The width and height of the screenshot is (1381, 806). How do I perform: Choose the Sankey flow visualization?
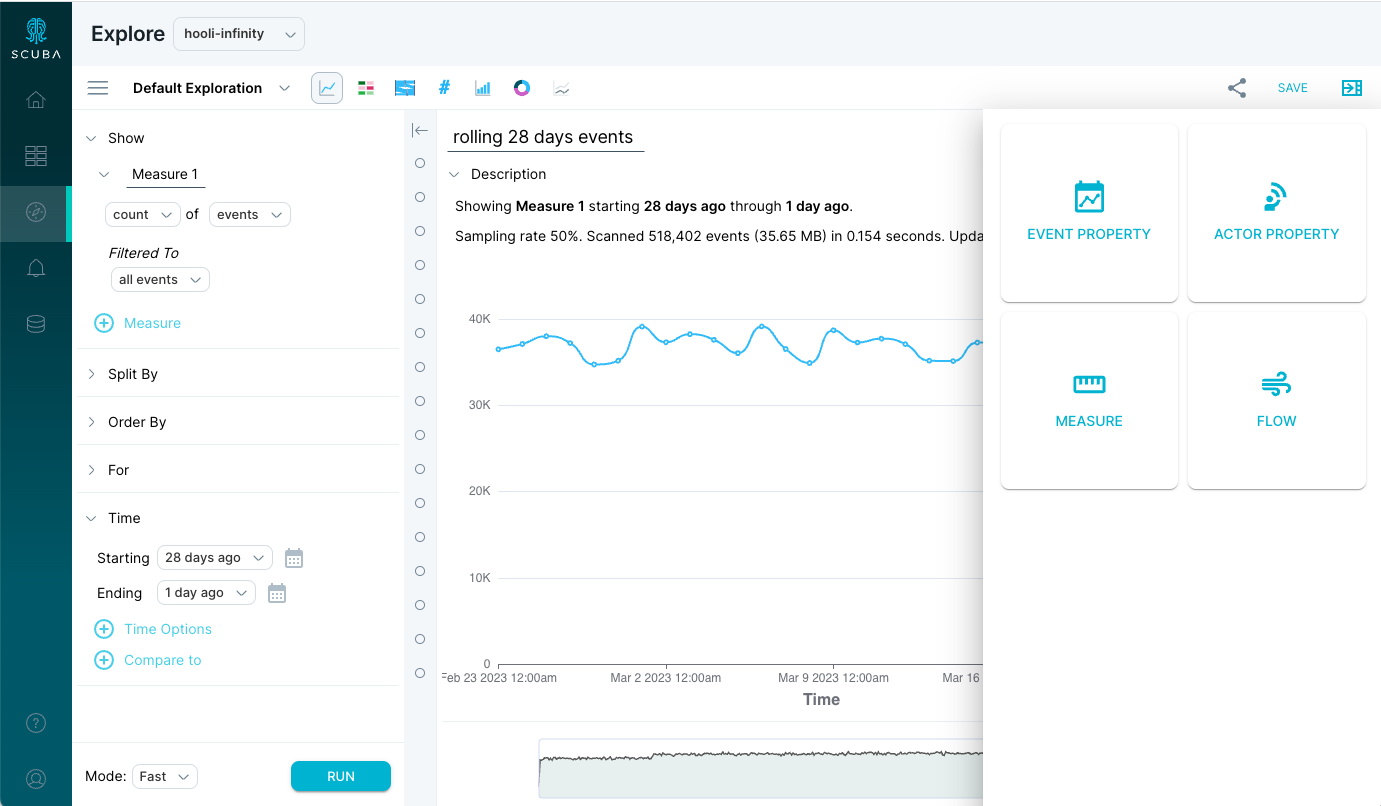tap(405, 88)
